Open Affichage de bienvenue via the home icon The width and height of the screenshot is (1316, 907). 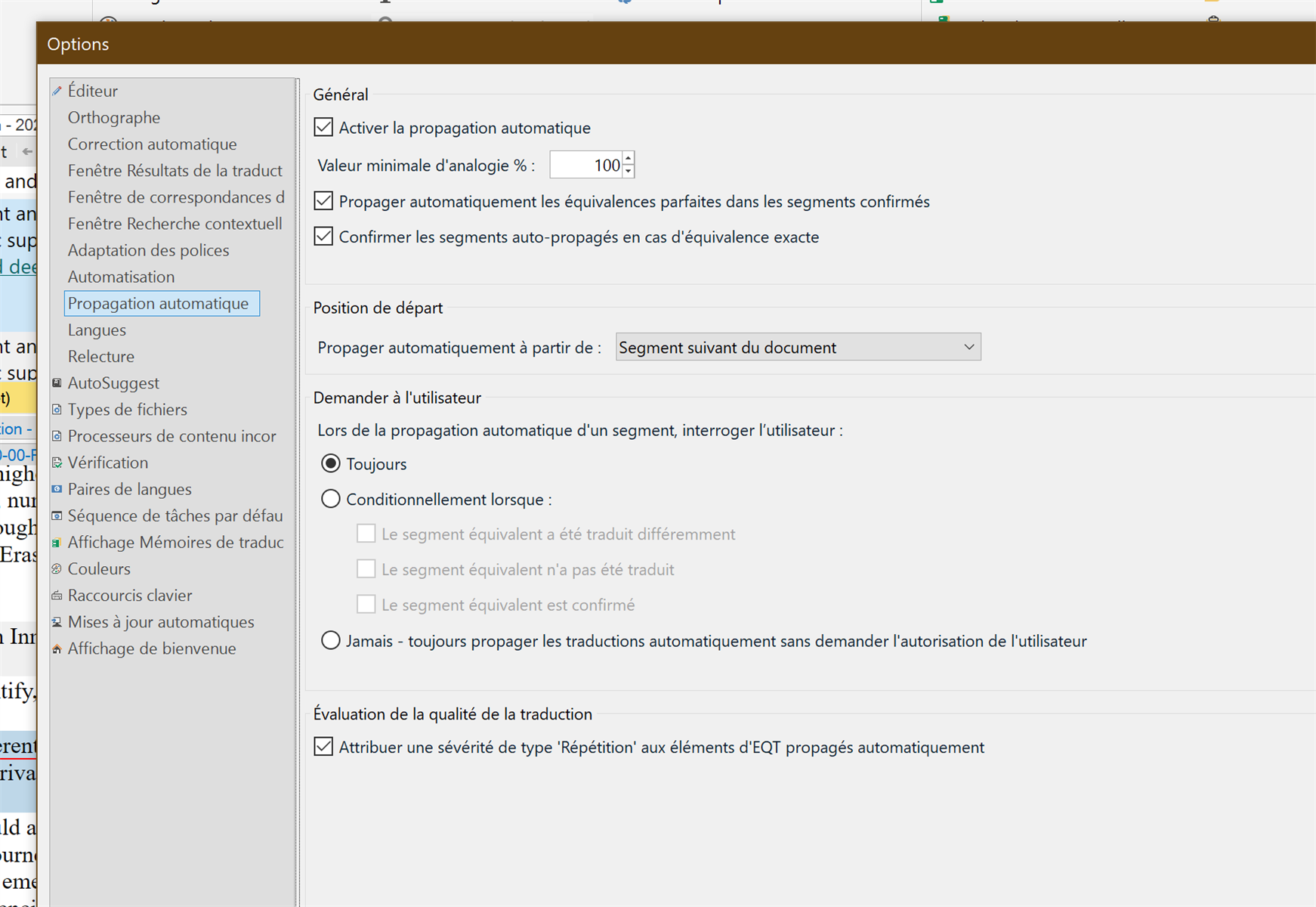(x=57, y=648)
